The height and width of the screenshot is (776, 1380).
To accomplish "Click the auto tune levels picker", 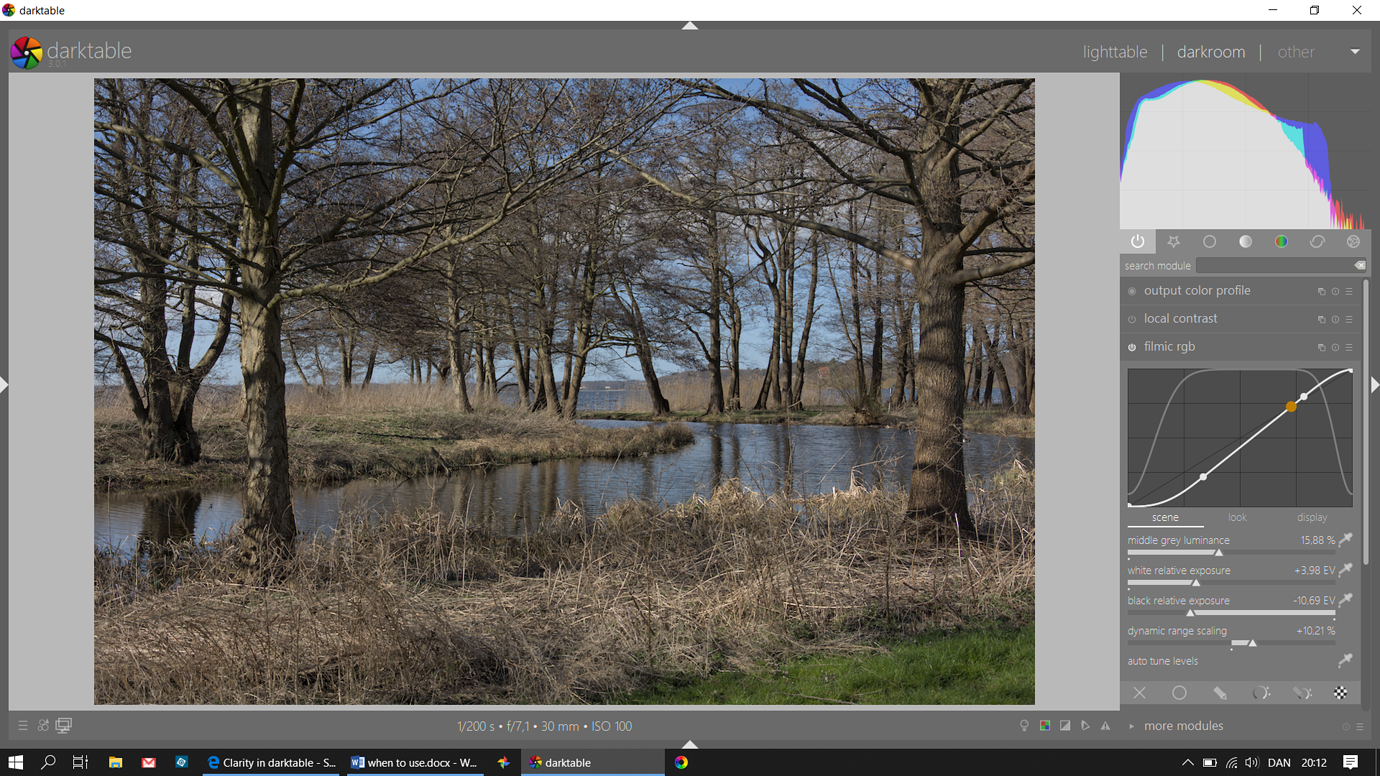I will pyautogui.click(x=1345, y=661).
